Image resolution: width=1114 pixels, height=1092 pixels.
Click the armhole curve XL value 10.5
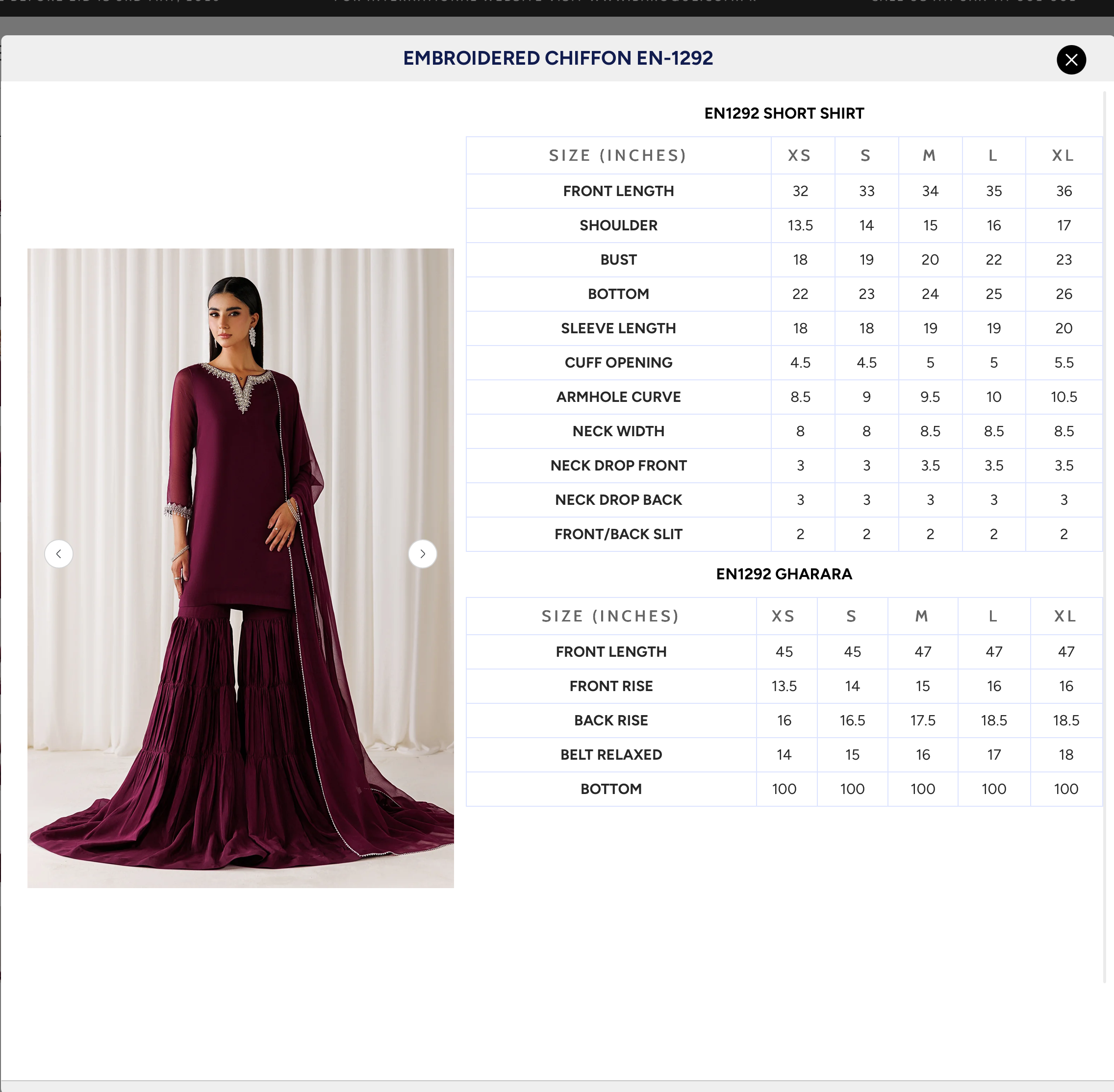tap(1063, 397)
